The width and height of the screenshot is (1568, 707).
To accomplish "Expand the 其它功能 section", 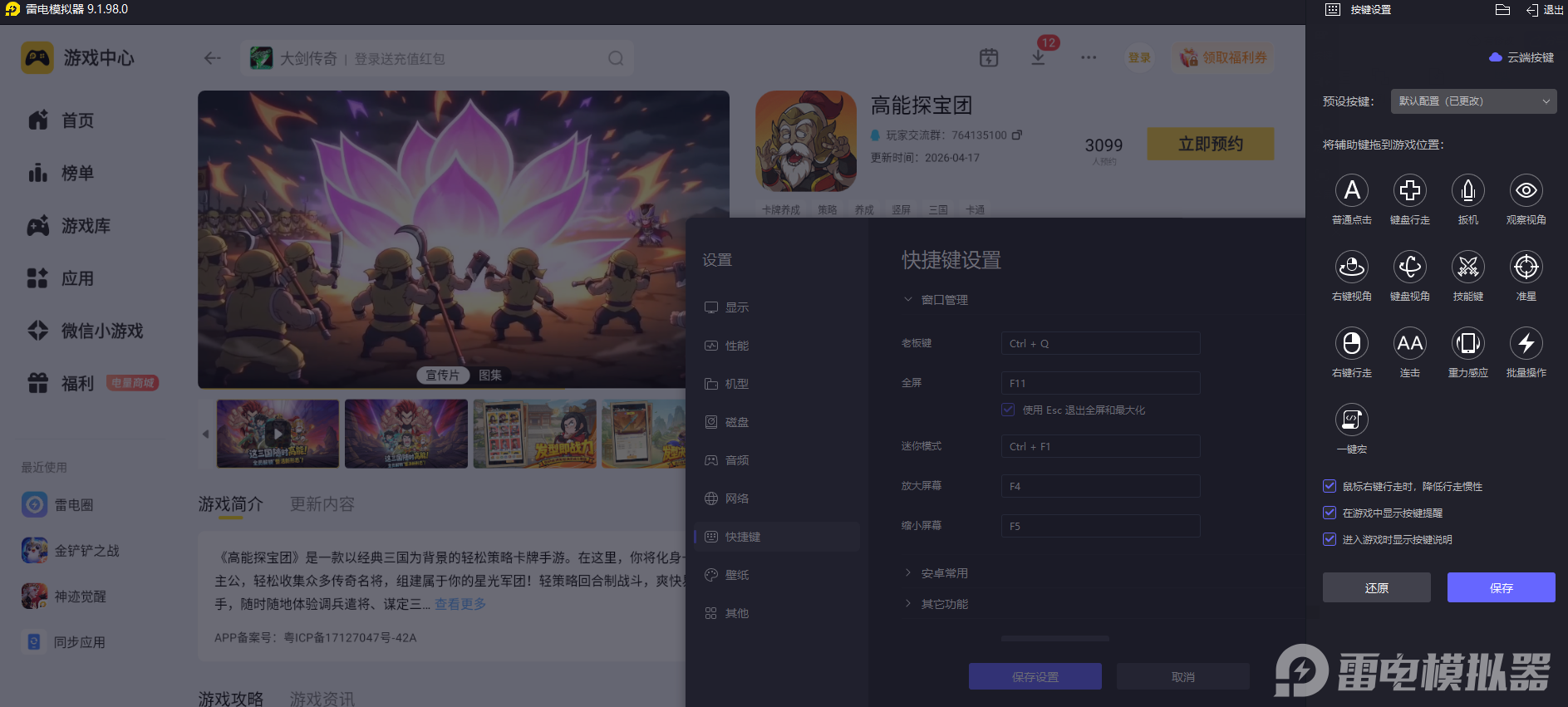I will pos(936,604).
